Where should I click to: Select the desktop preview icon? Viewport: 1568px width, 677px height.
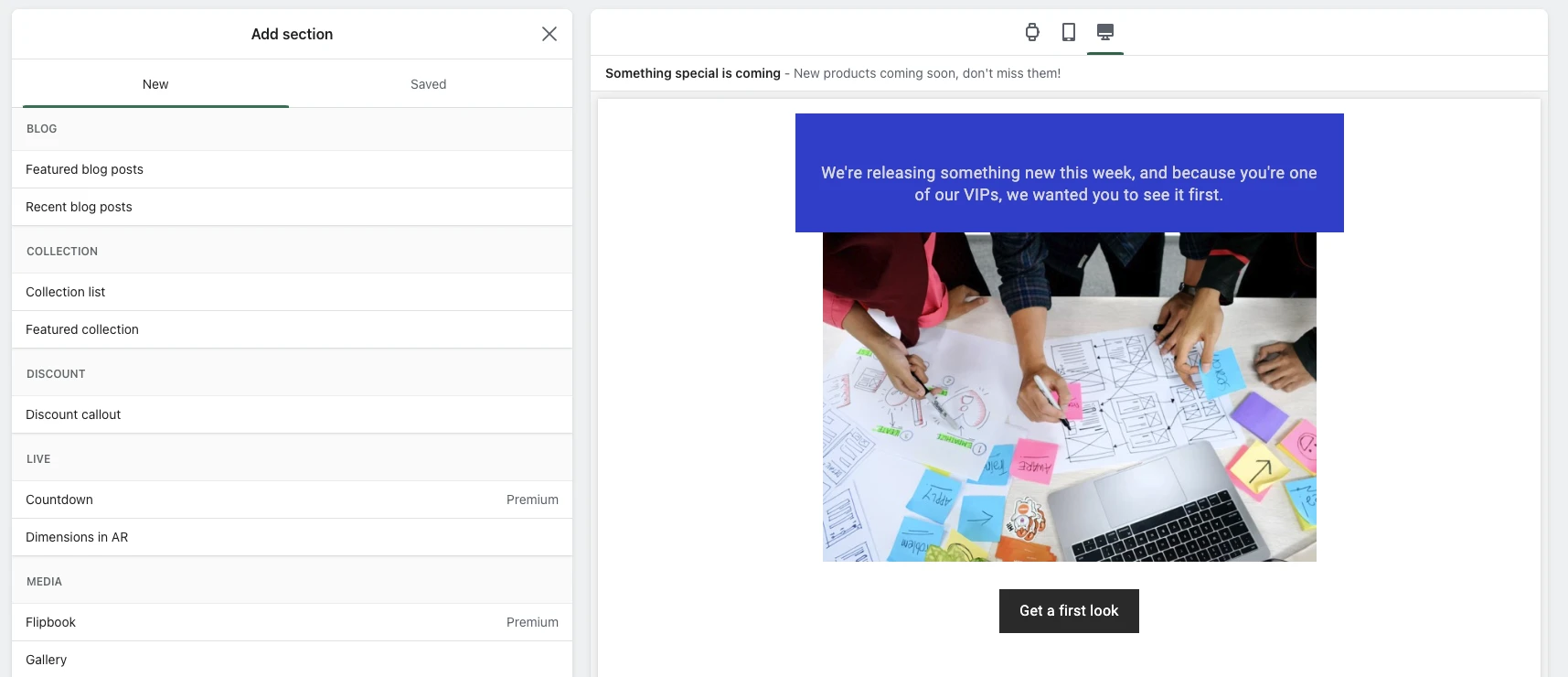[1104, 33]
